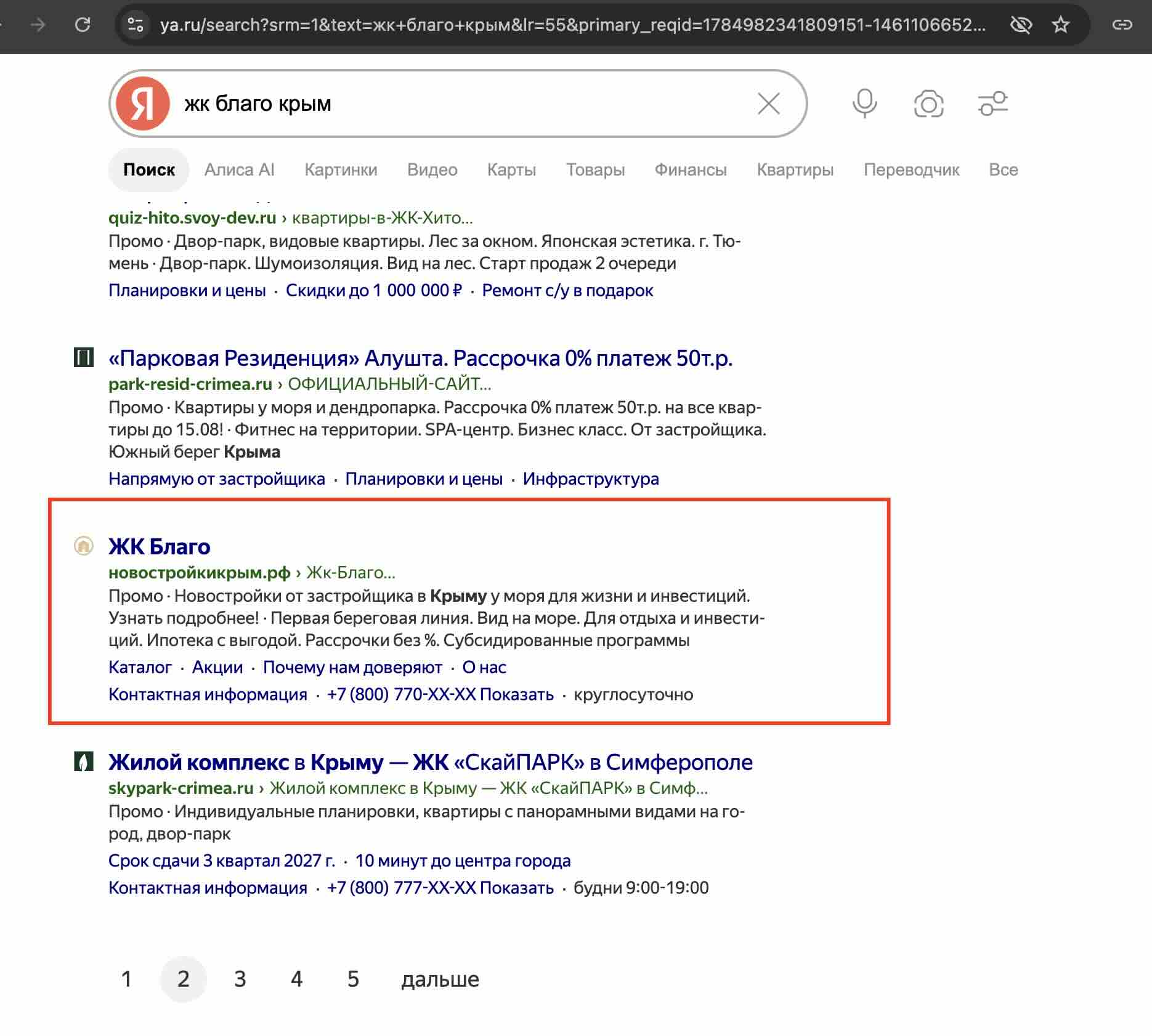Viewport: 1152px width, 1036px height.
Task: Open the Финансы tab
Action: [x=691, y=169]
